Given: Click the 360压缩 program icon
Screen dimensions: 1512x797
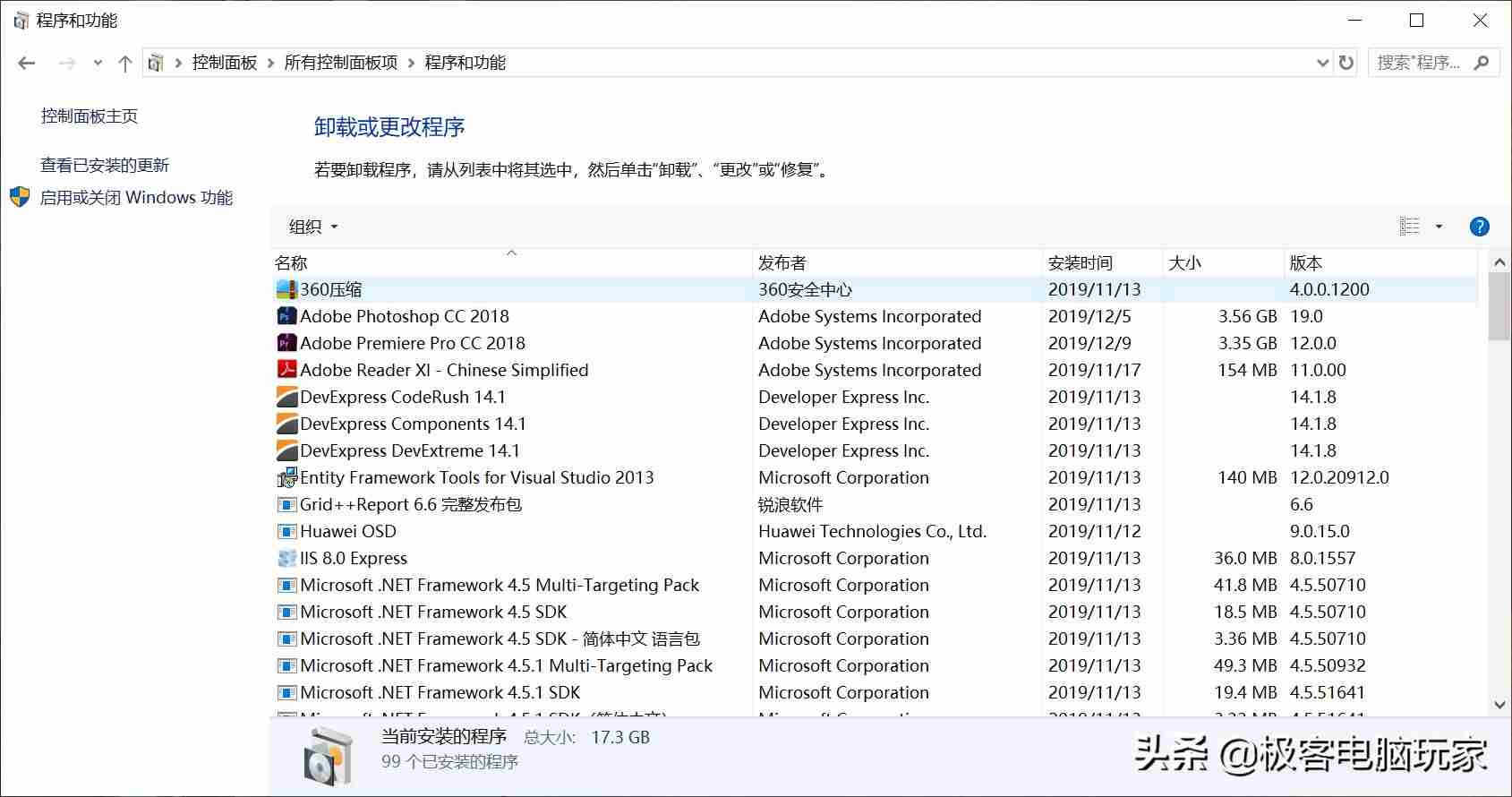Looking at the screenshot, I should 286,289.
